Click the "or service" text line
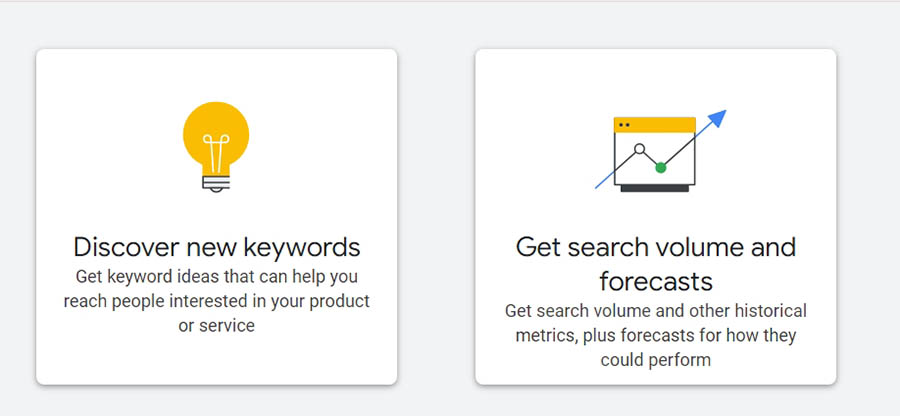The image size is (900, 416). coord(216,326)
